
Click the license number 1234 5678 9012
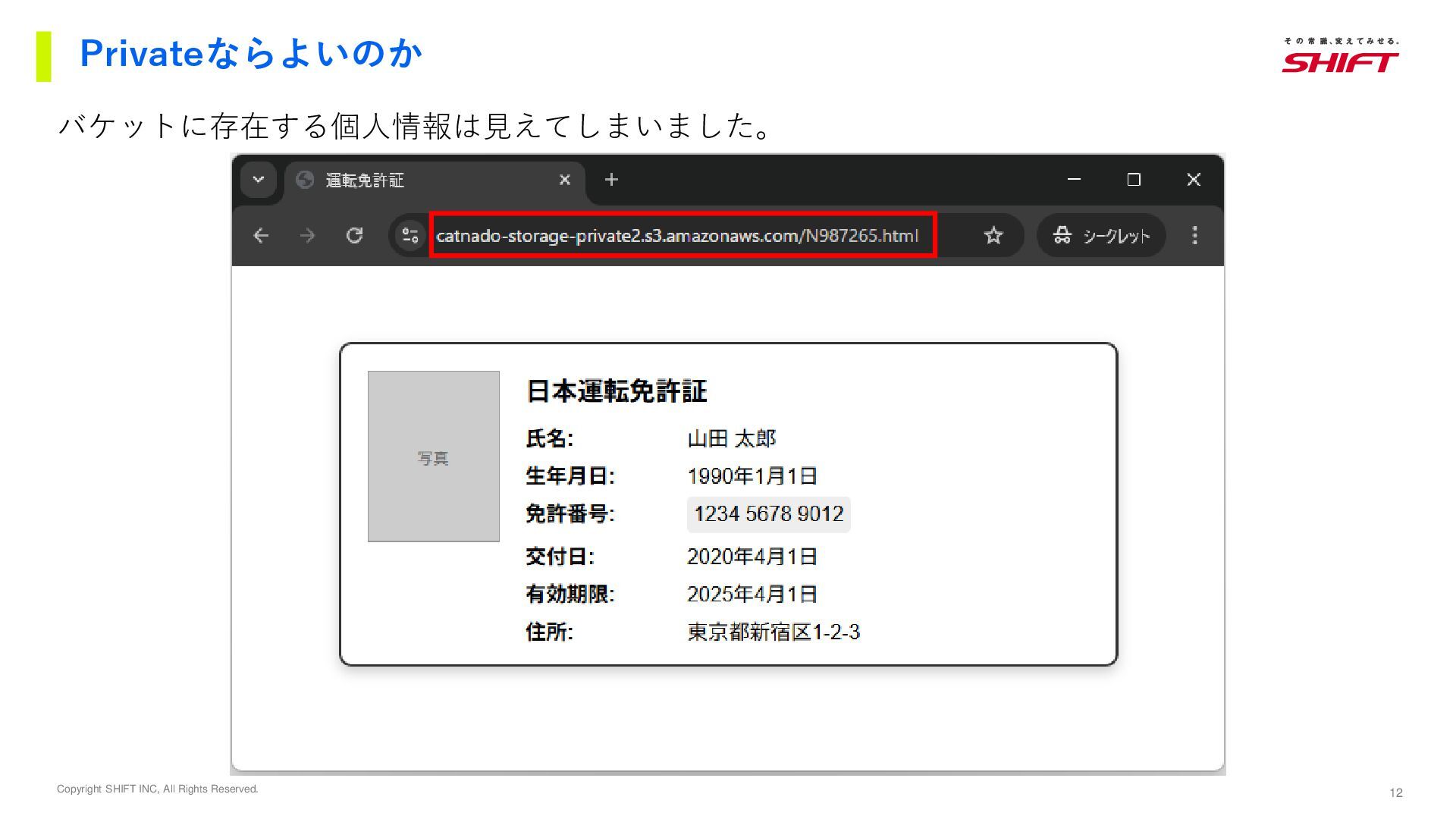coord(768,514)
